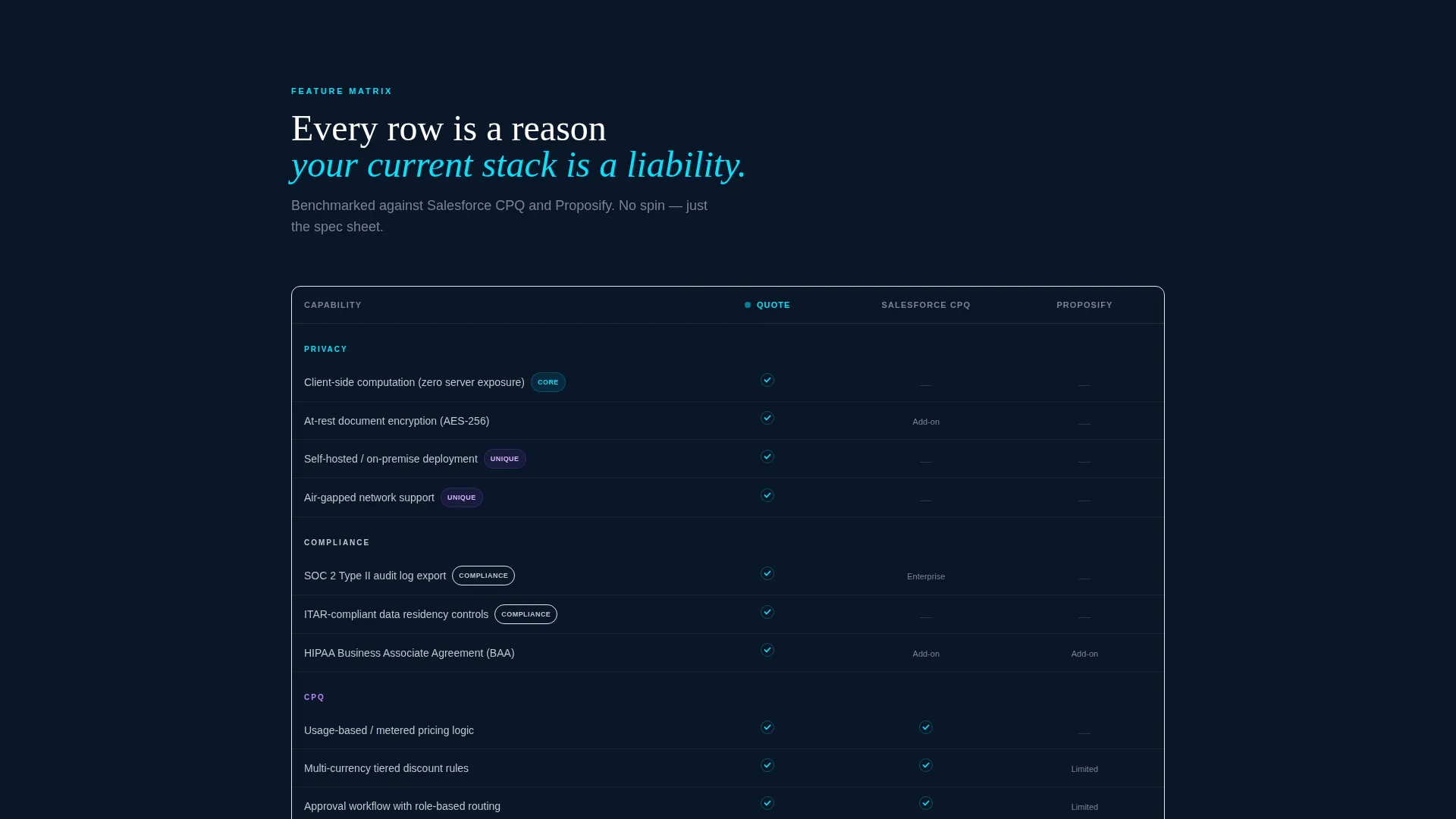Click Salesforce CPQ checkmark for Usage-based pricing
The height and width of the screenshot is (819, 1456).
tap(926, 727)
